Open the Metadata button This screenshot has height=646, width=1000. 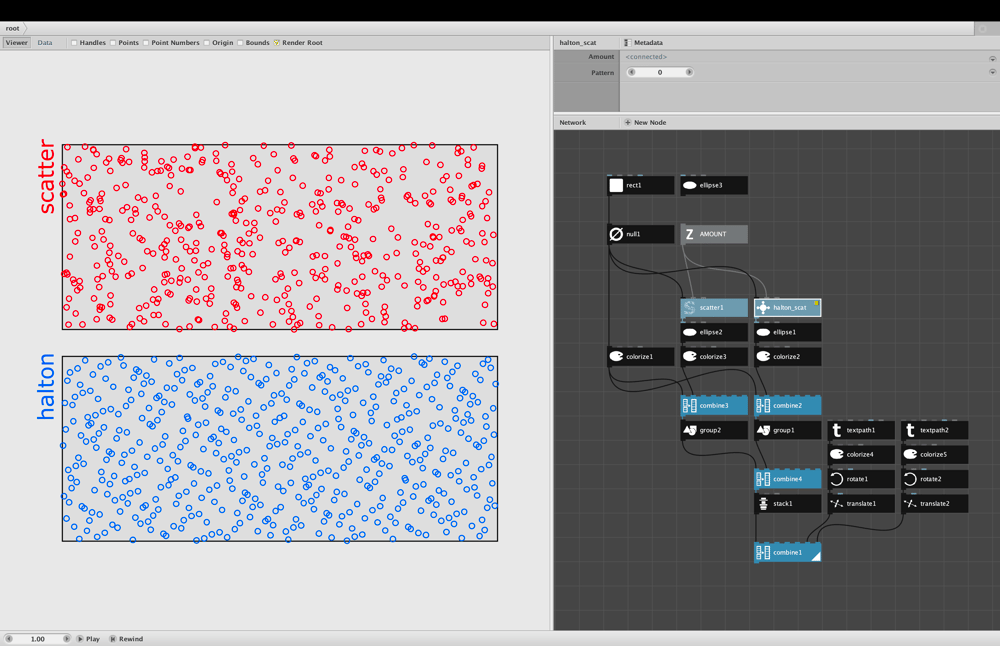click(643, 43)
